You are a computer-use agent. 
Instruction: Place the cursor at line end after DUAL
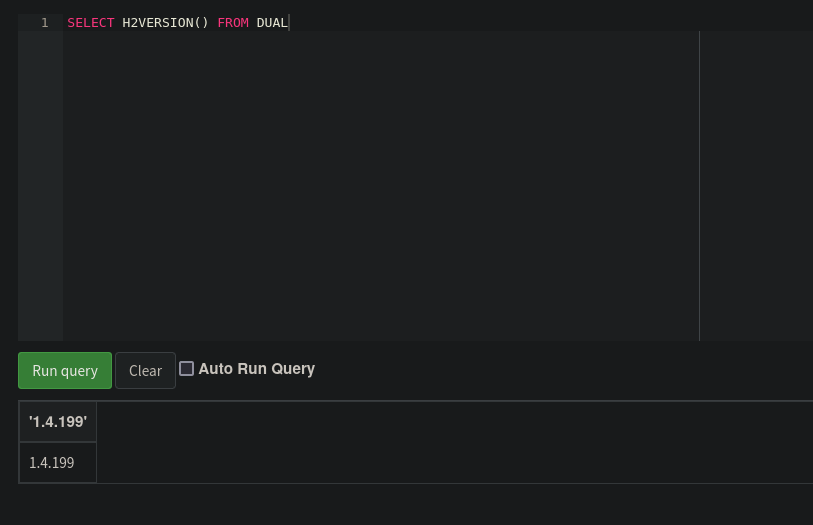click(x=289, y=23)
